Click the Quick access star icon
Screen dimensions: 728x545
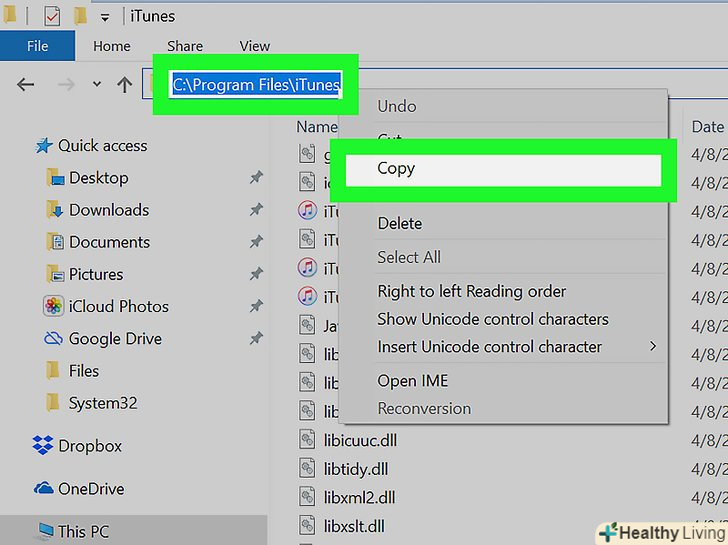[44, 146]
